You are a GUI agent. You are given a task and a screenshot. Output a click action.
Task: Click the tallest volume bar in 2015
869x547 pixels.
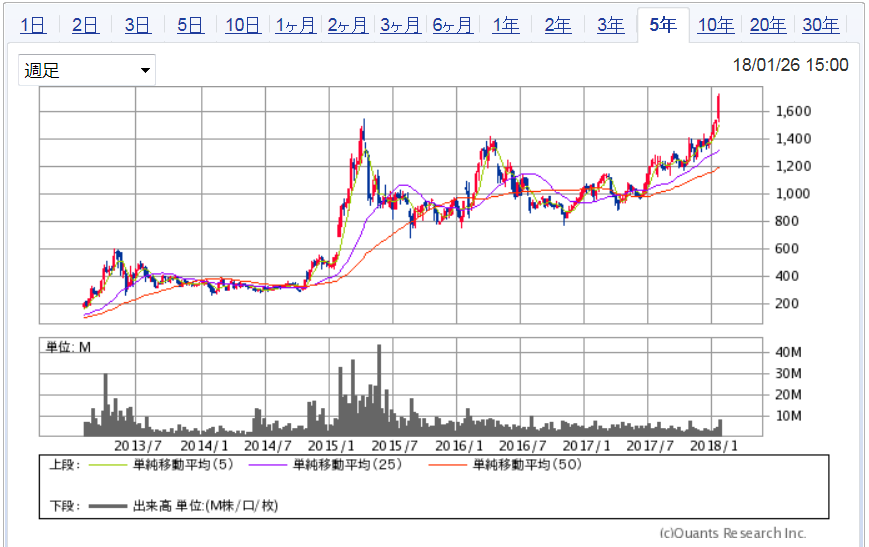pos(379,390)
